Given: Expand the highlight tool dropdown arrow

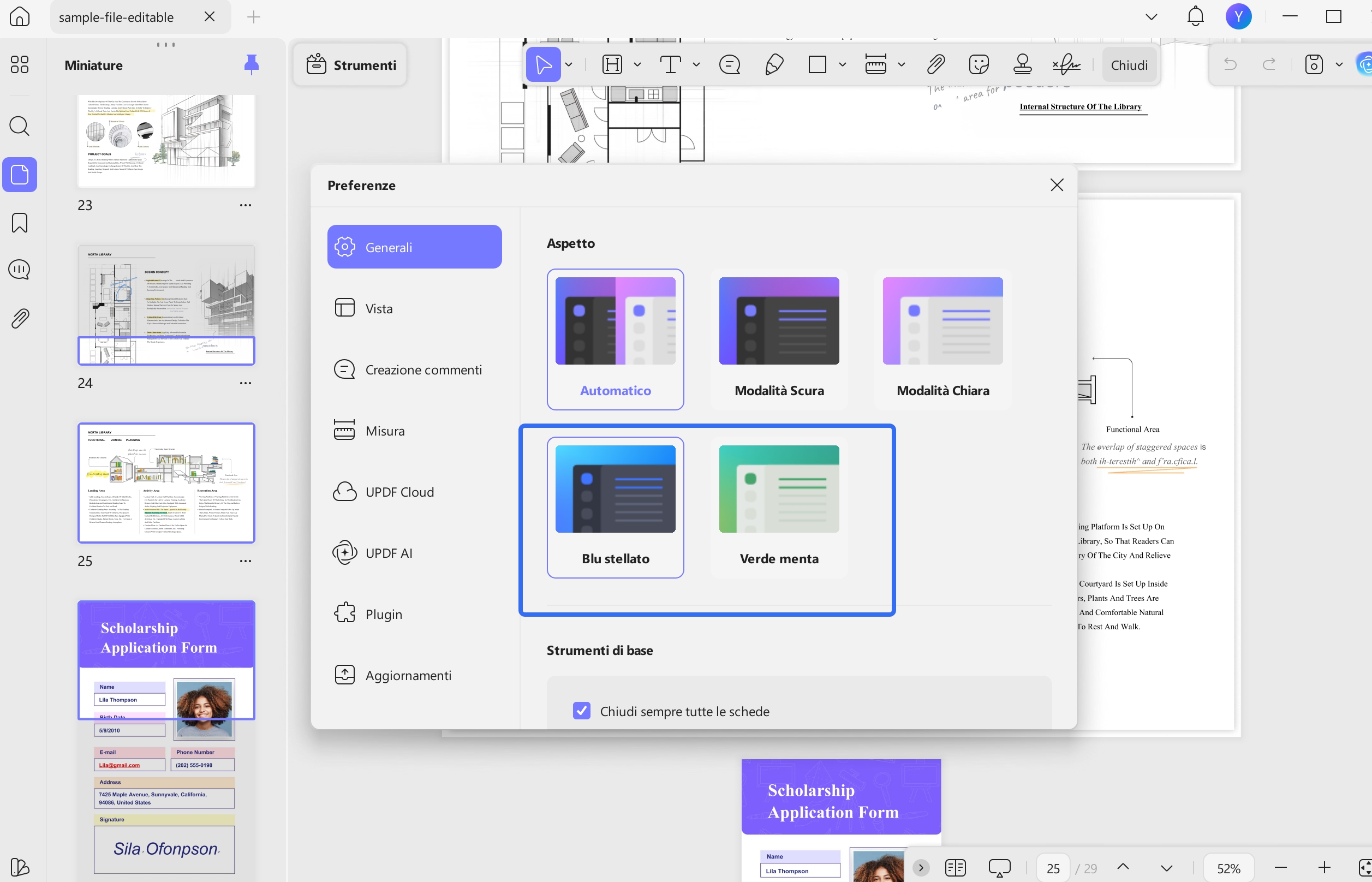Looking at the screenshot, I should click(x=637, y=65).
